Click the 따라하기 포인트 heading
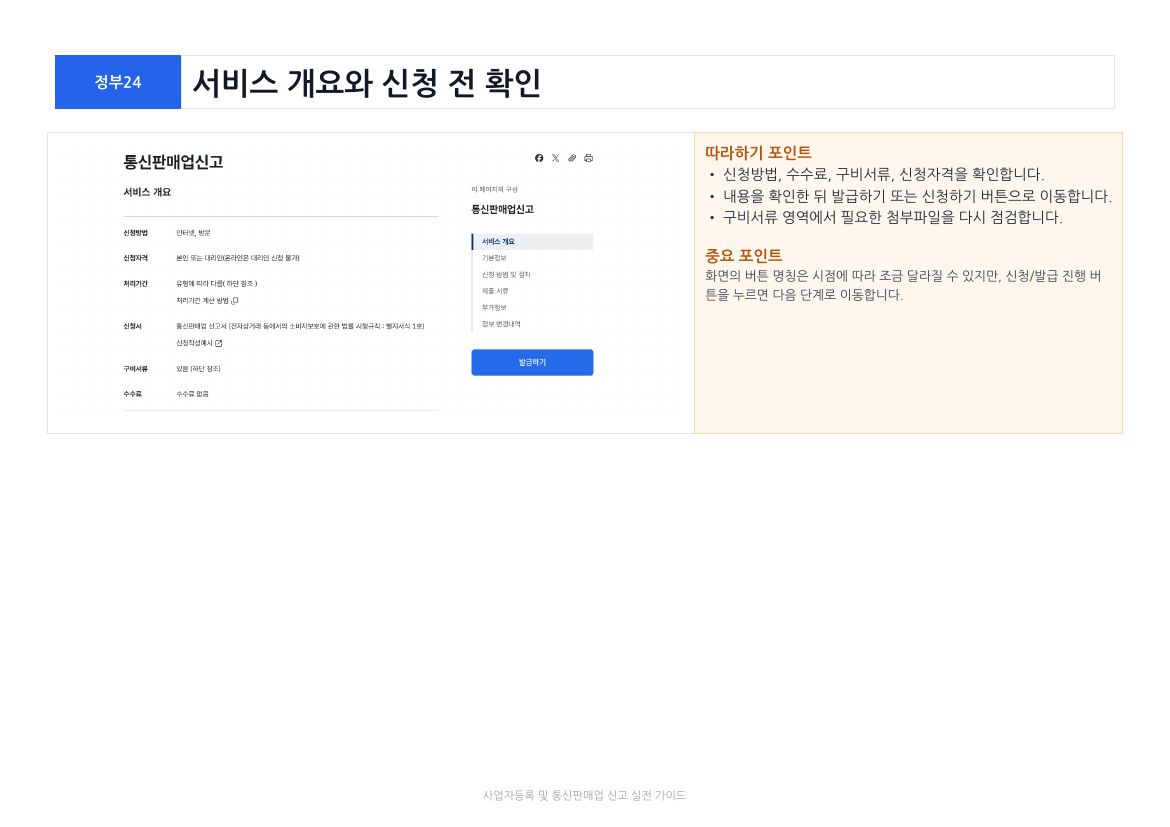Viewport: 1170px width, 827px height. point(758,153)
